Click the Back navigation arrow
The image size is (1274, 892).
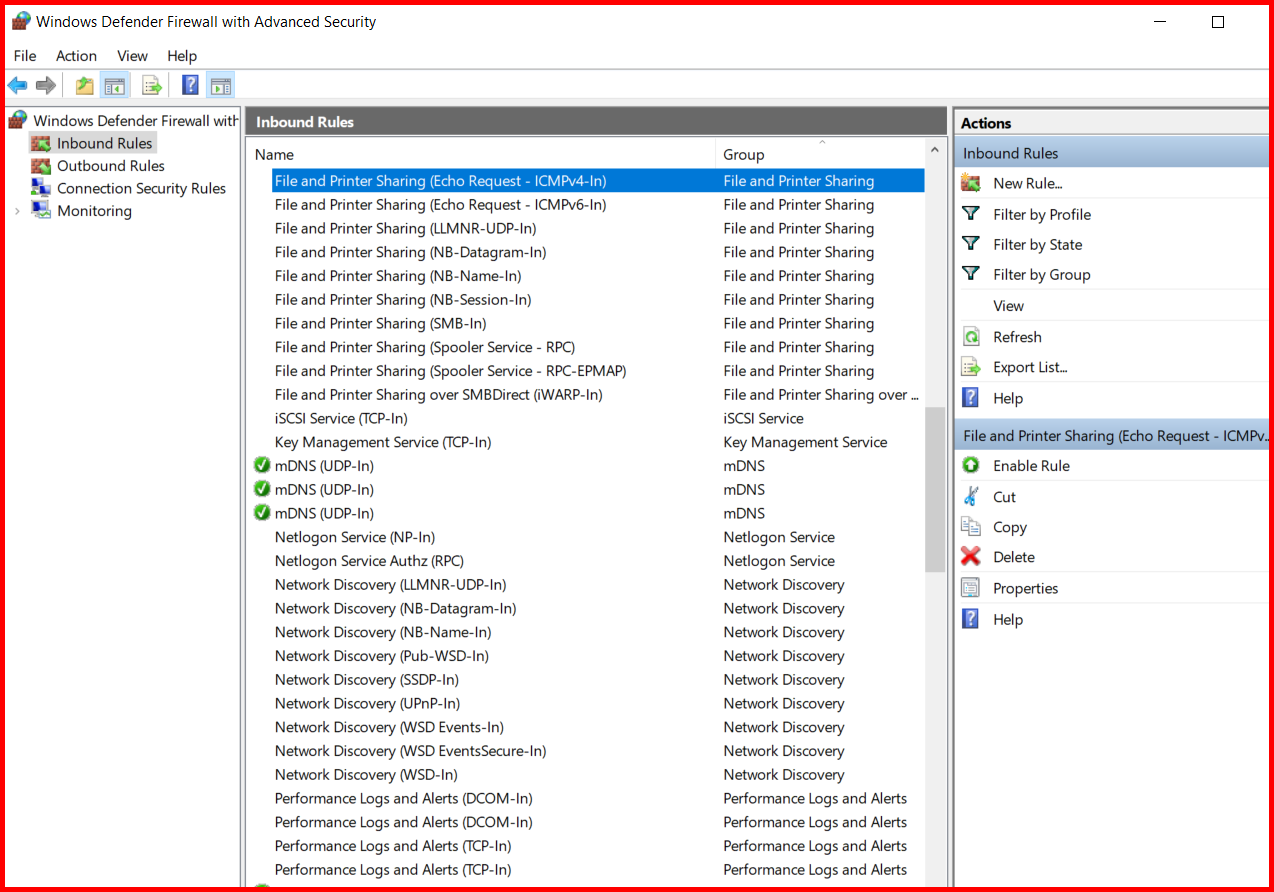(17, 85)
